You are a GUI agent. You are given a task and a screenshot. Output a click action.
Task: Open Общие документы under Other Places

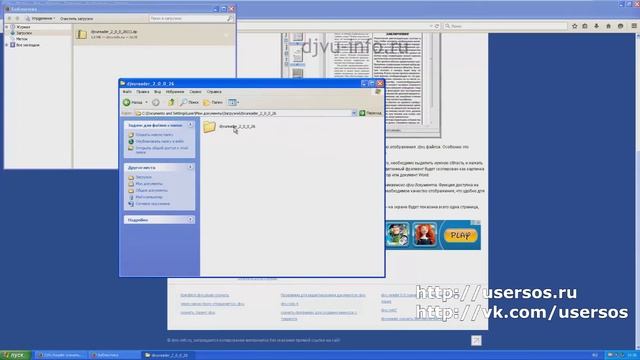(x=151, y=190)
